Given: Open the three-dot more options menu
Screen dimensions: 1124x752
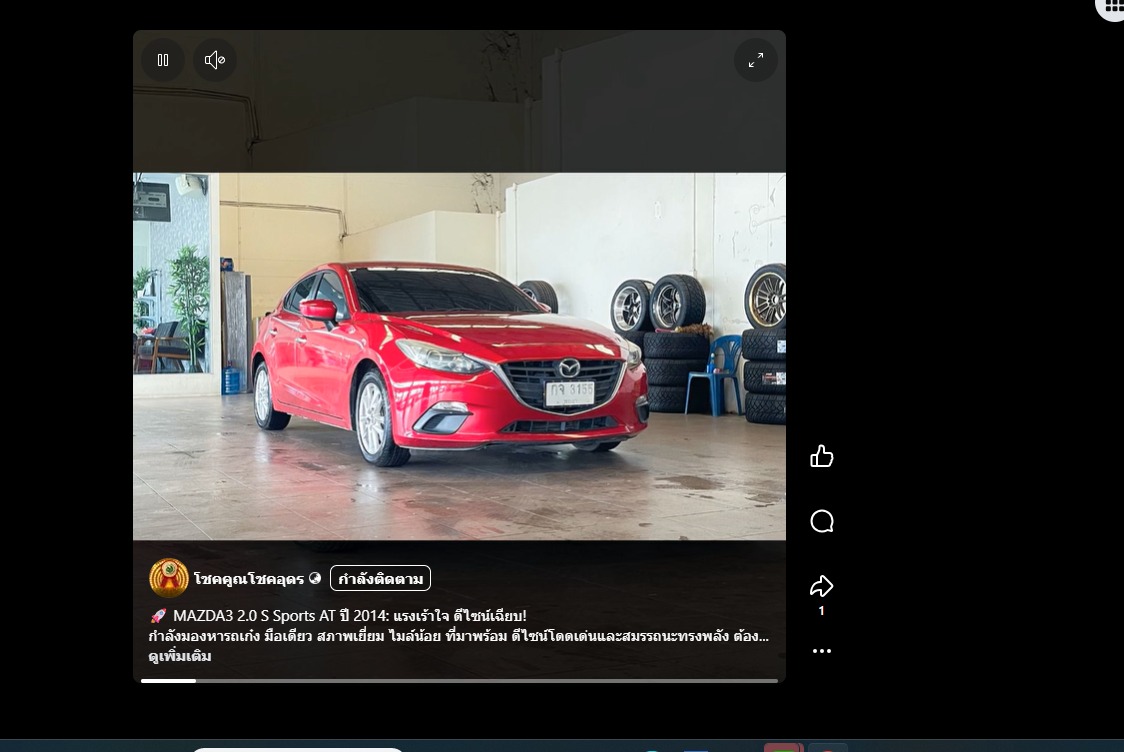Looking at the screenshot, I should click(822, 651).
